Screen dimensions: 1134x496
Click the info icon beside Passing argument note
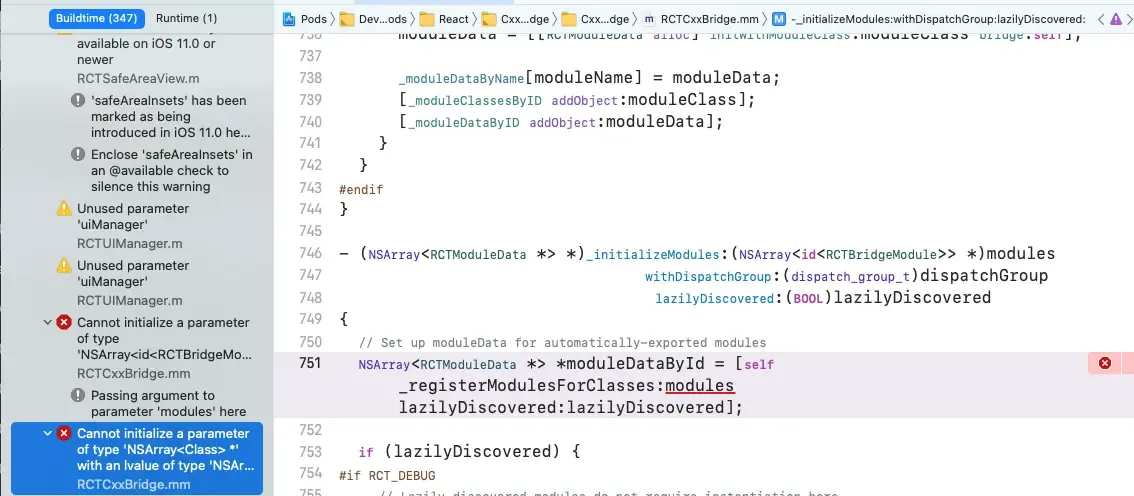(78, 395)
